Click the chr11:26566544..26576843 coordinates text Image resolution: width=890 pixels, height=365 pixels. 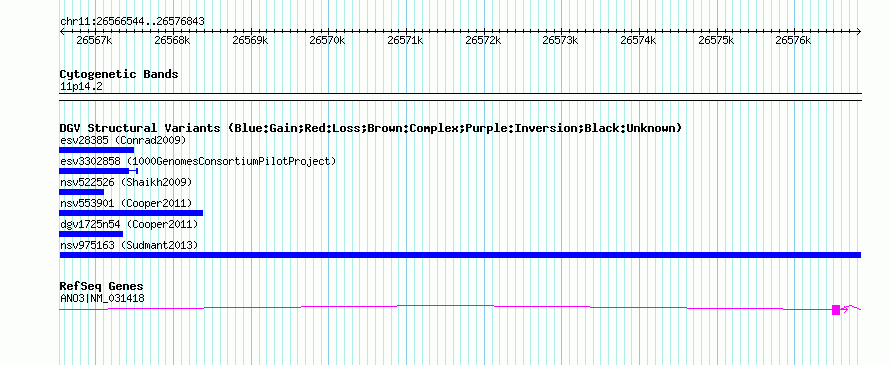(x=132, y=22)
